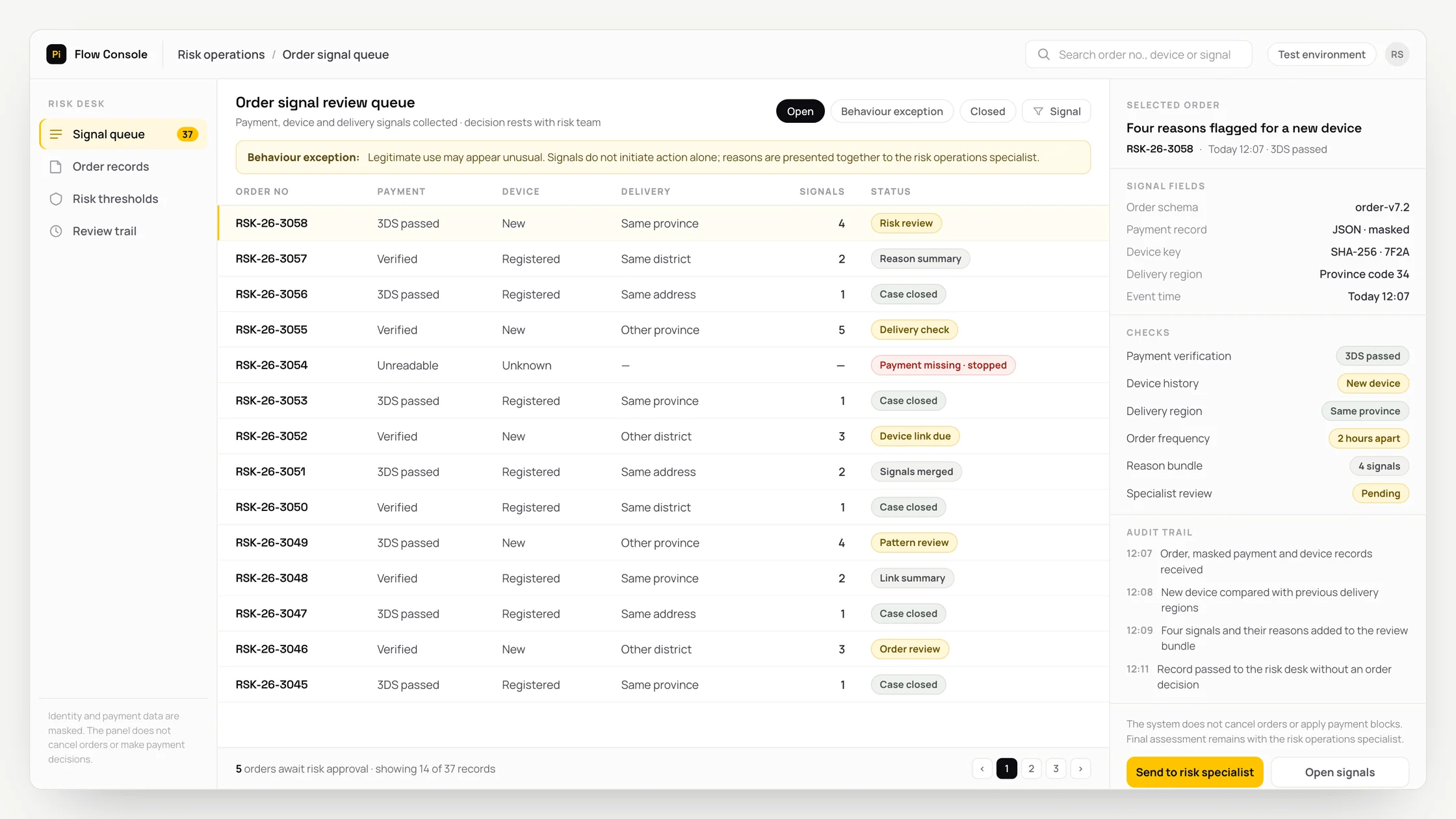Screen dimensions: 1456x819
Task: Click the Order signal queue breadcrumb
Action: click(x=335, y=55)
